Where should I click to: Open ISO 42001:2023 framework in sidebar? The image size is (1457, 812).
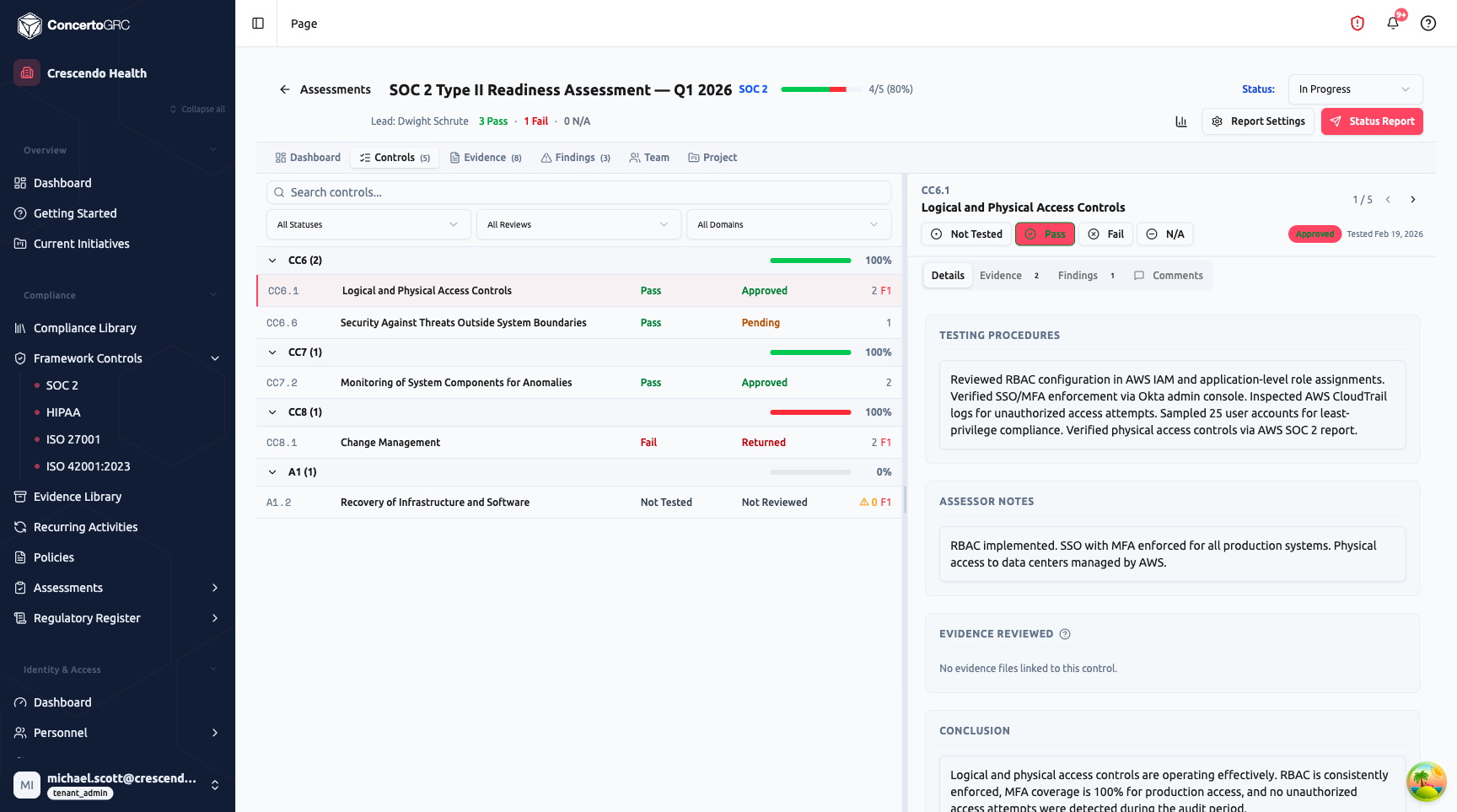(x=88, y=466)
